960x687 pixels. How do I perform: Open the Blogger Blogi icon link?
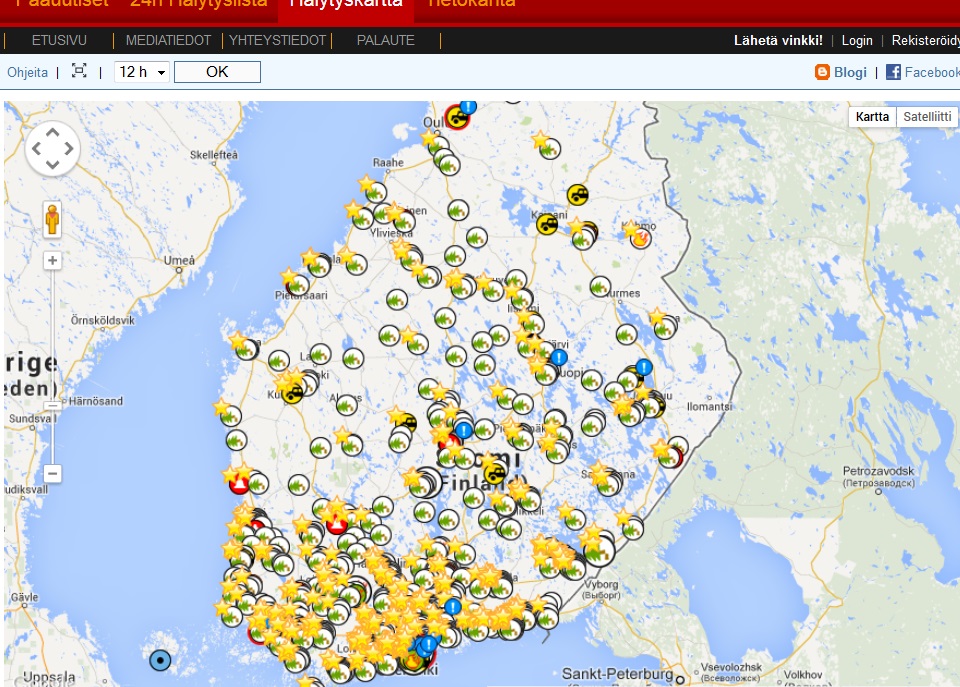tap(823, 72)
